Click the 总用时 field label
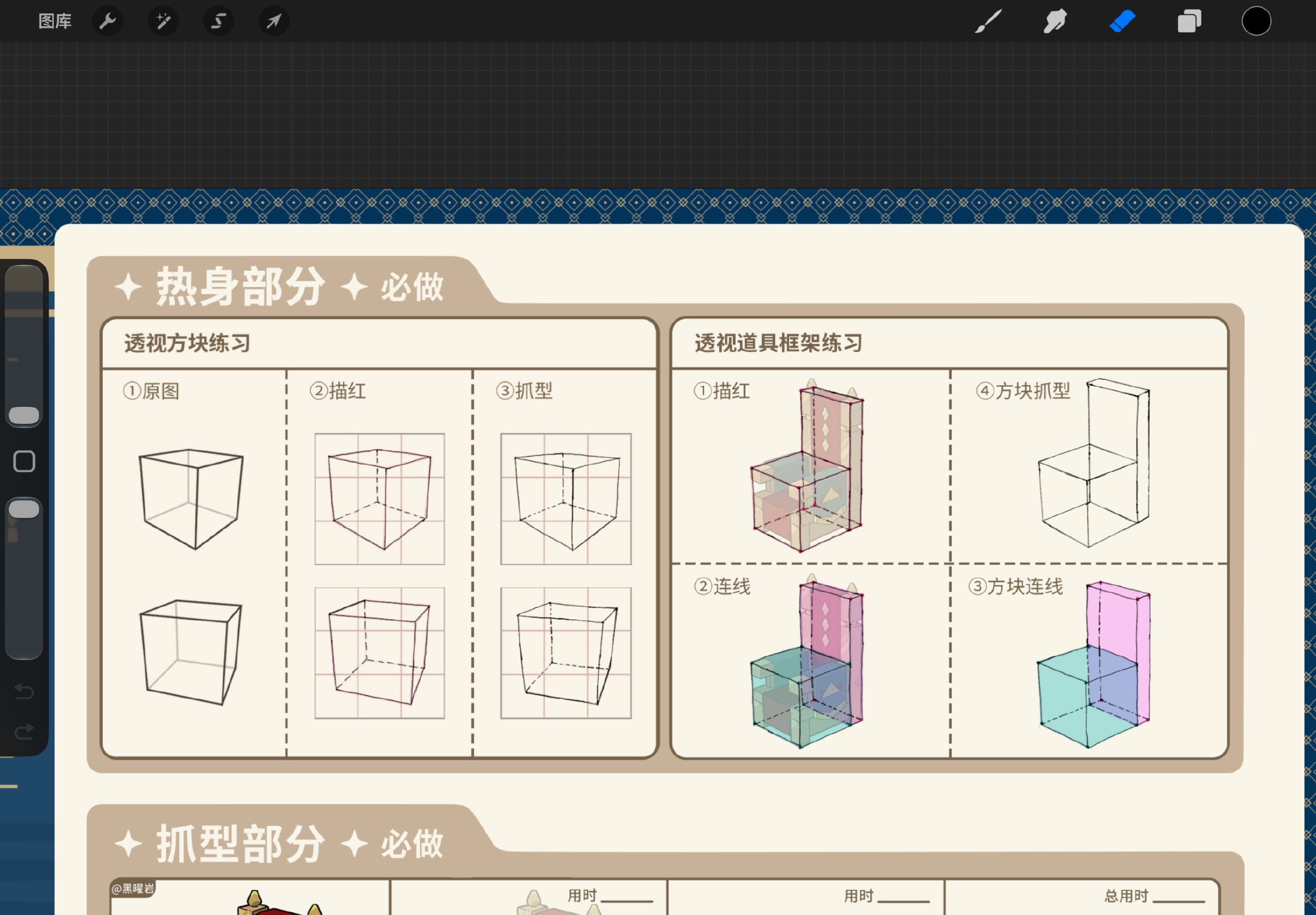 pos(1126,895)
